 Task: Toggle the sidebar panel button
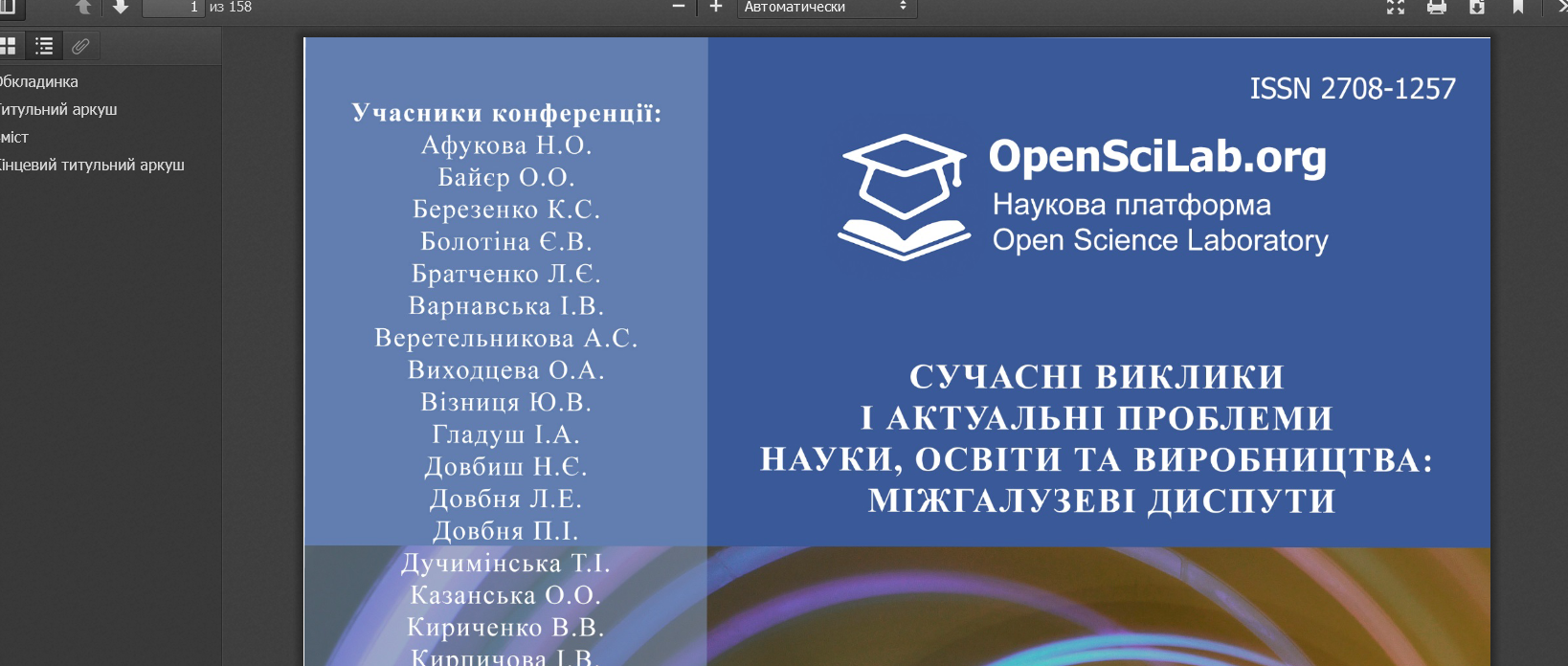[x=6, y=7]
